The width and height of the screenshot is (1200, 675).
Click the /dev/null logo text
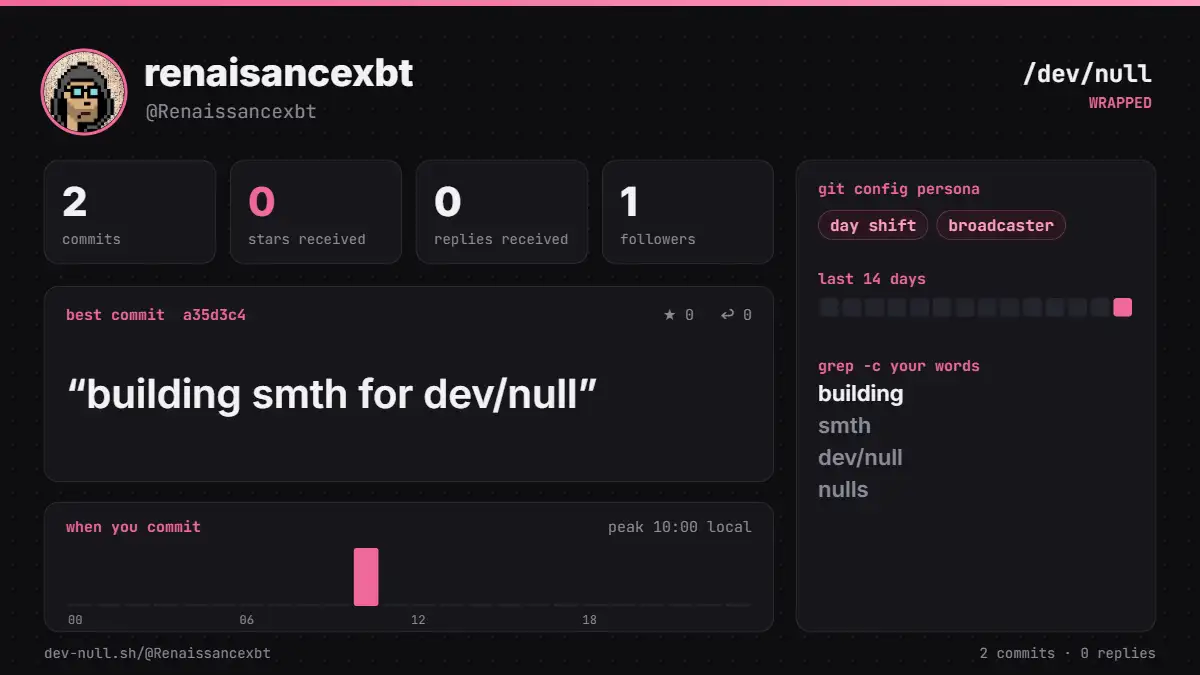pos(1087,73)
